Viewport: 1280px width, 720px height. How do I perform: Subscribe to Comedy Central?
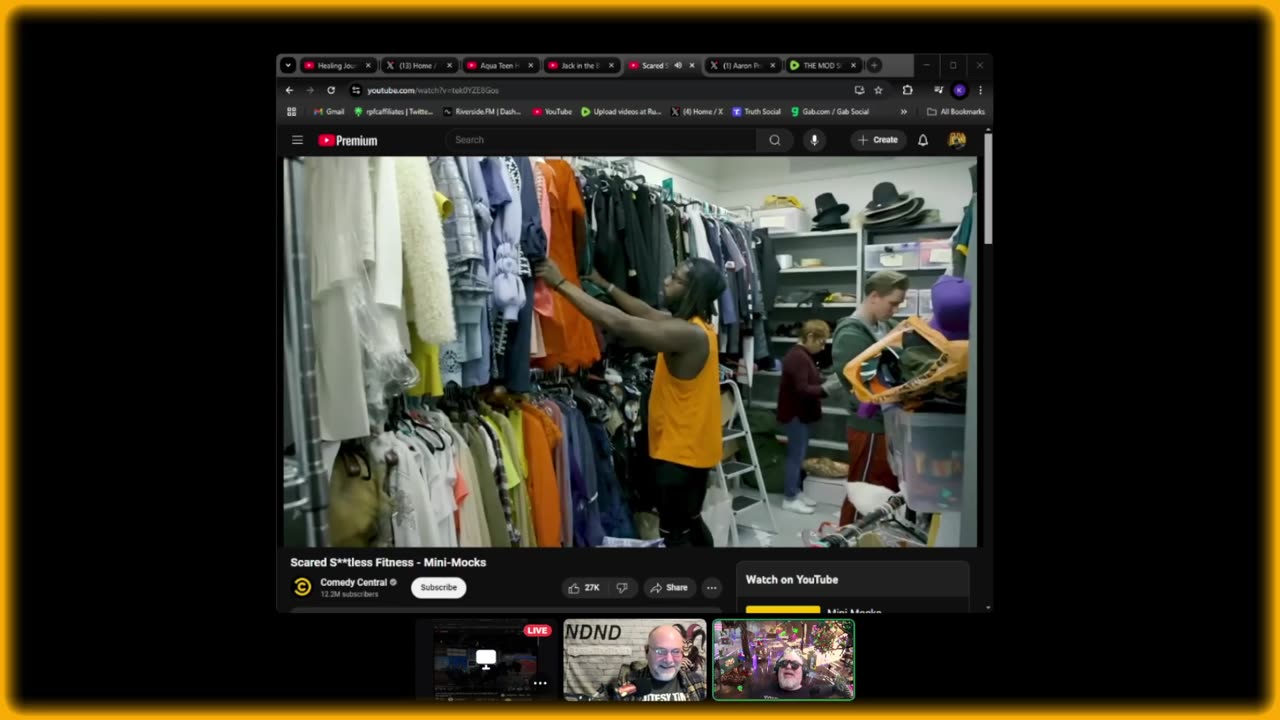438,588
